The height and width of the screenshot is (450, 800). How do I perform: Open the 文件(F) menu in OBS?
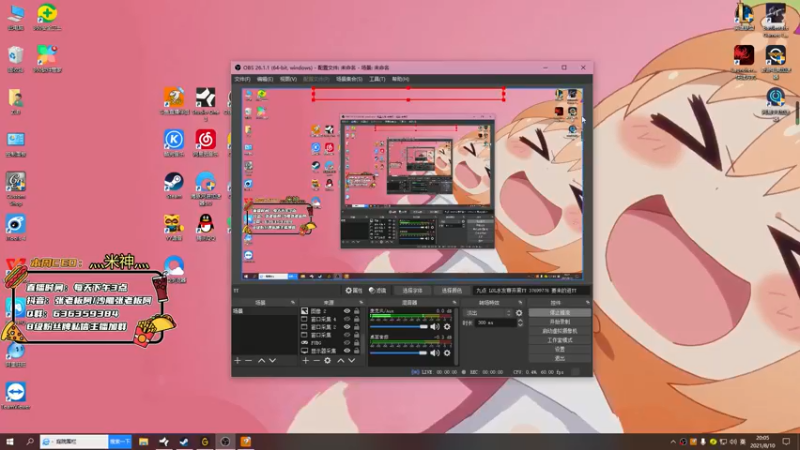coord(242,79)
